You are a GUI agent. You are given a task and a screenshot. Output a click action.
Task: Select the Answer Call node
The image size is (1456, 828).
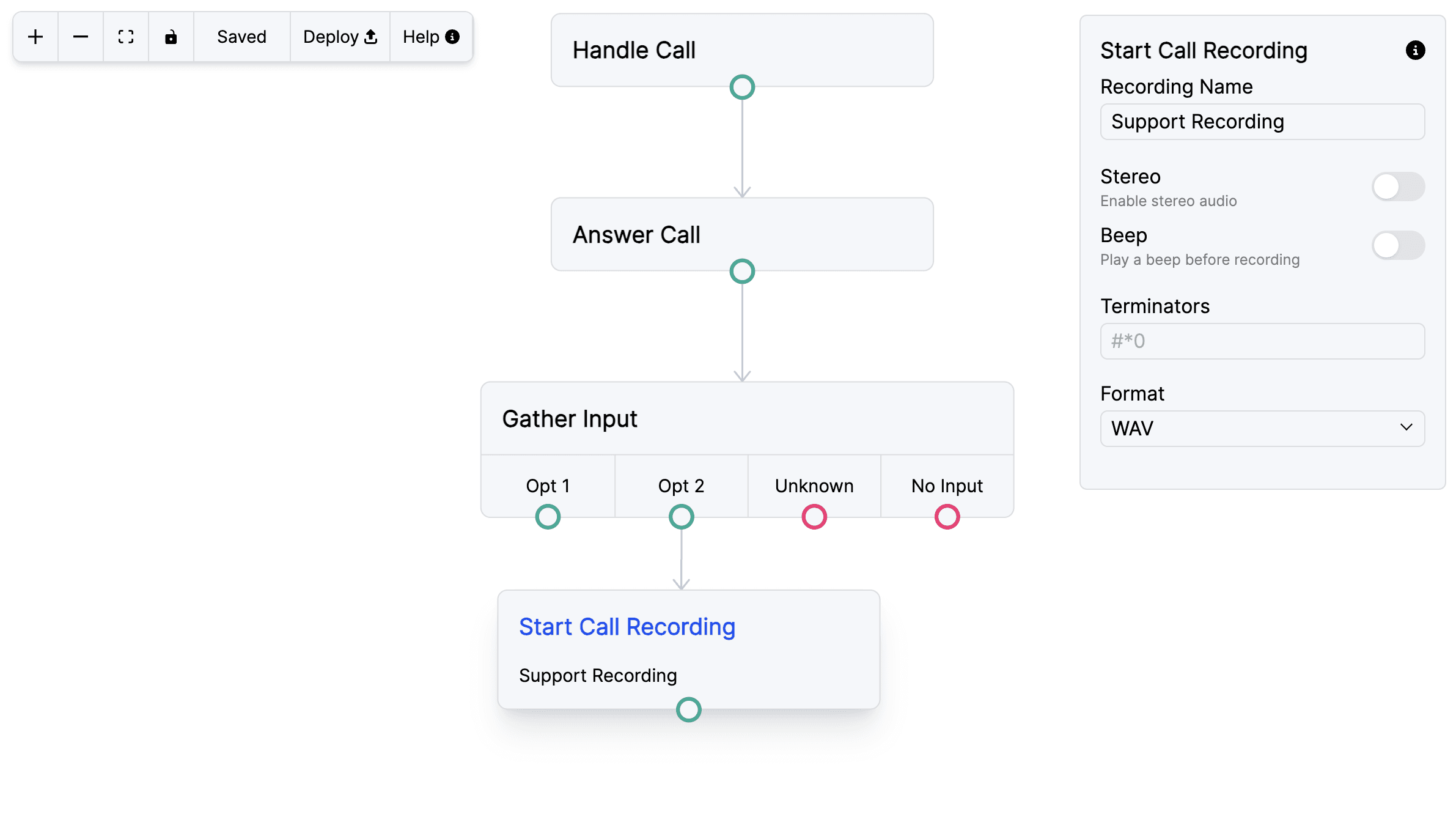742,234
